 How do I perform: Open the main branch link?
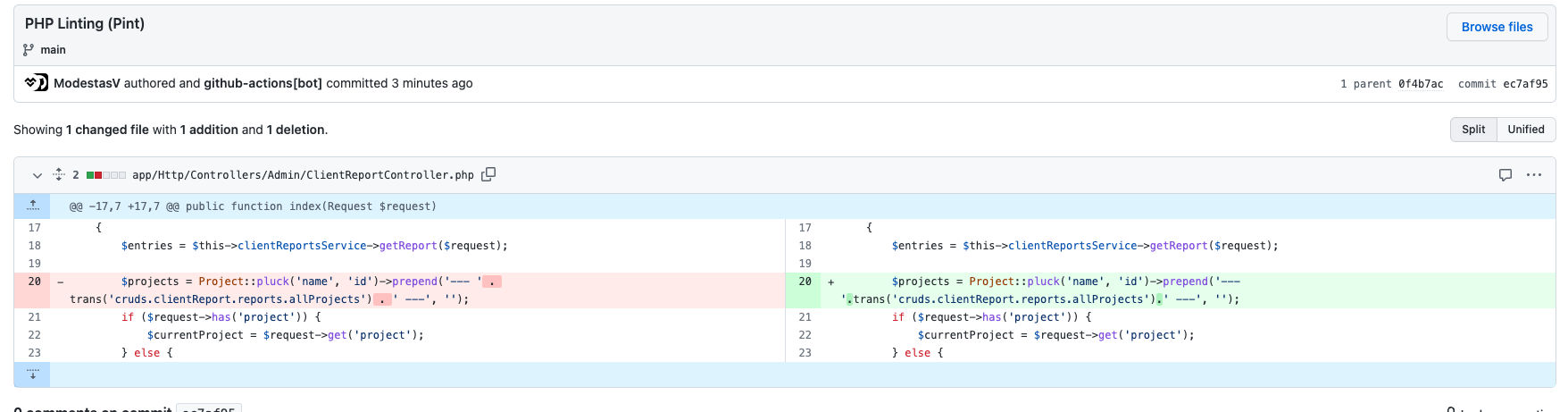pos(53,50)
